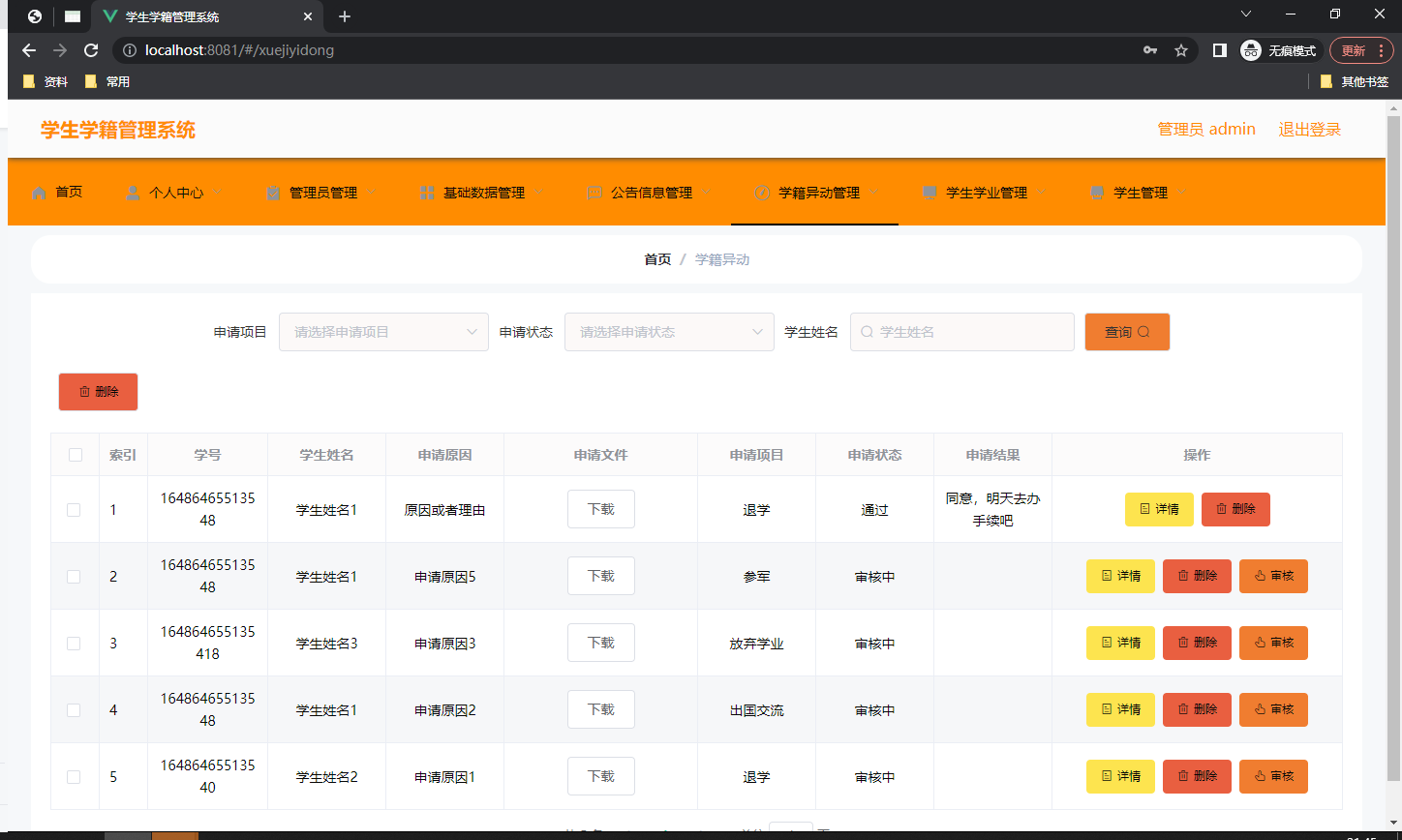Expand the 公告信息管理 menu arrow
This screenshot has height=840, width=1402.
pyautogui.click(x=707, y=192)
